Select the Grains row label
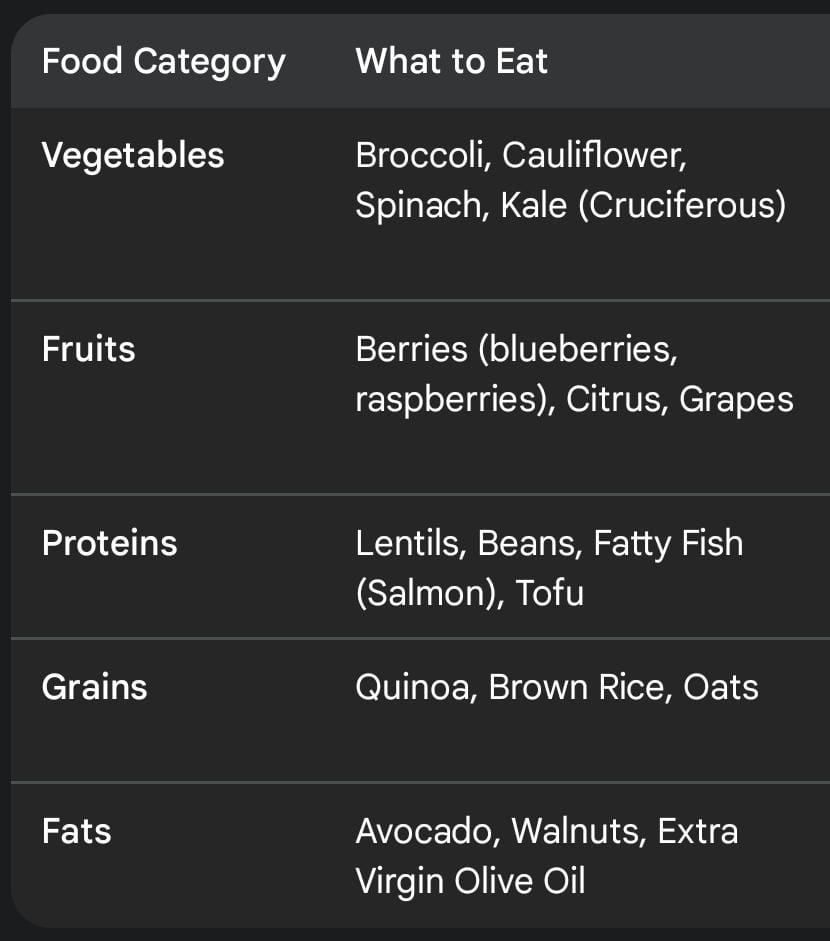This screenshot has height=941, width=830. 94,688
